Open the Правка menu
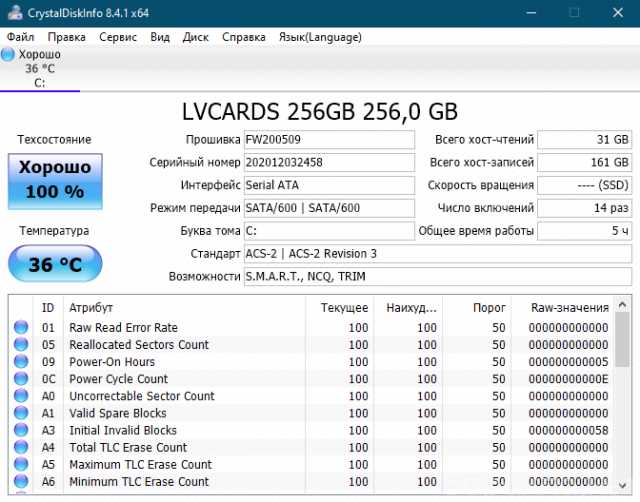 [67, 37]
